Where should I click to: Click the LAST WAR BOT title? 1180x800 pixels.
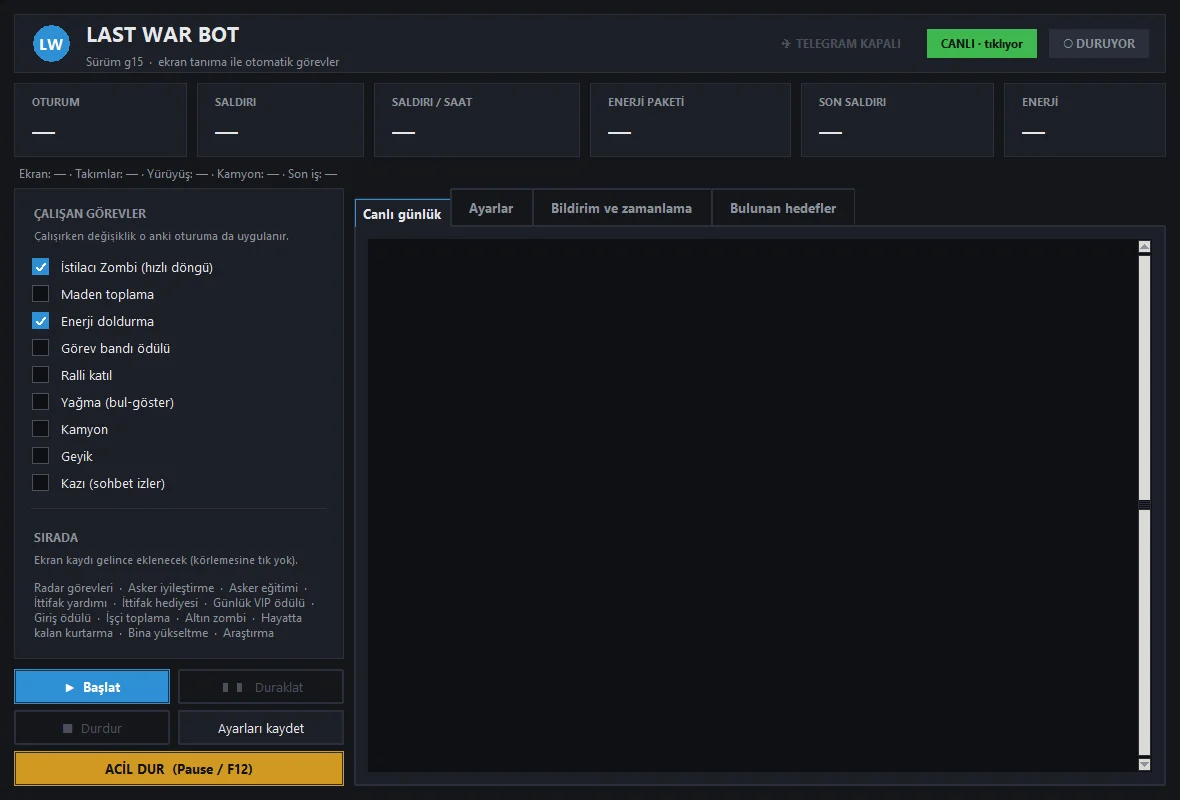(163, 35)
